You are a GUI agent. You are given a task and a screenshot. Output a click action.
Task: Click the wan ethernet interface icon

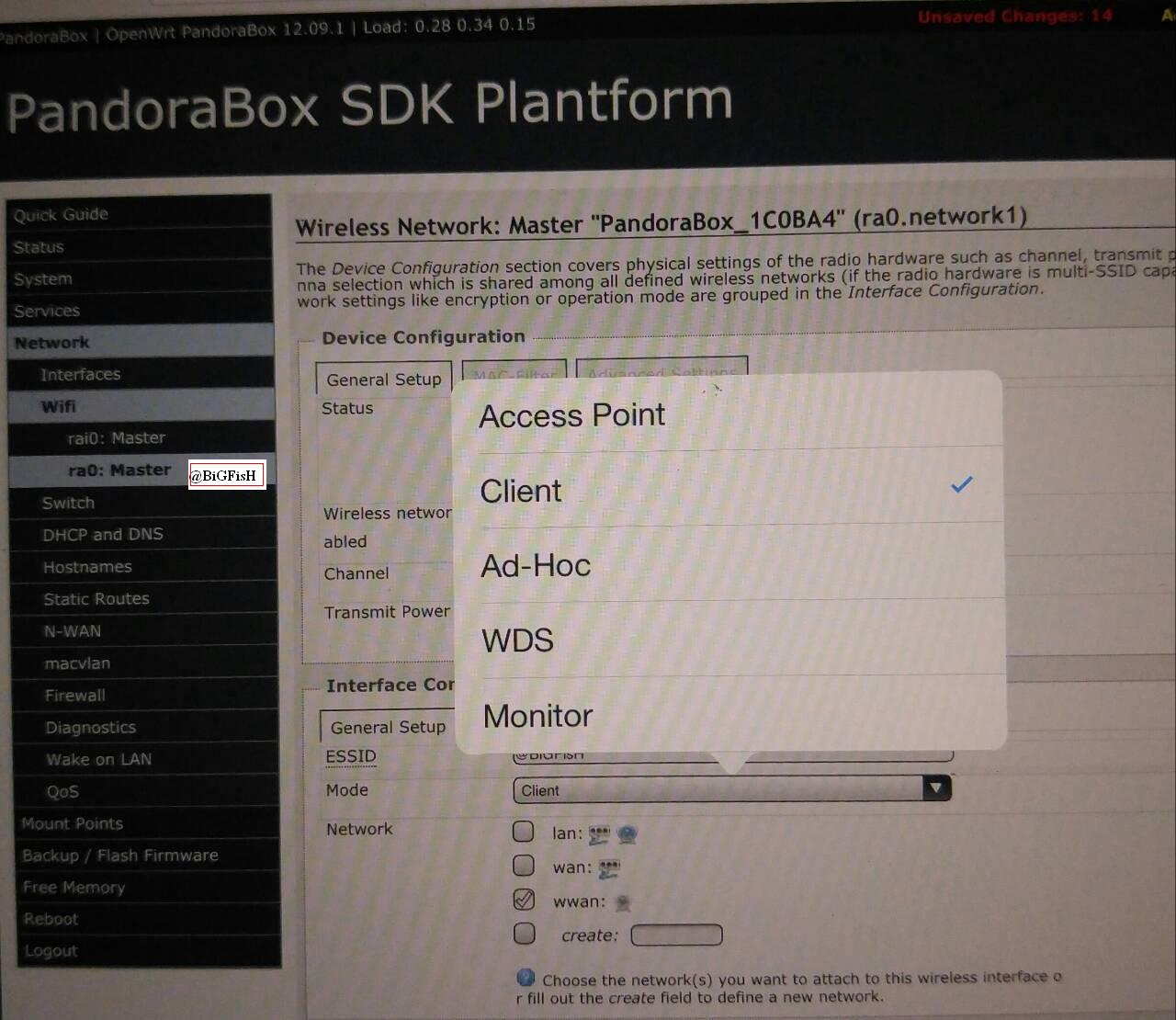click(x=609, y=868)
